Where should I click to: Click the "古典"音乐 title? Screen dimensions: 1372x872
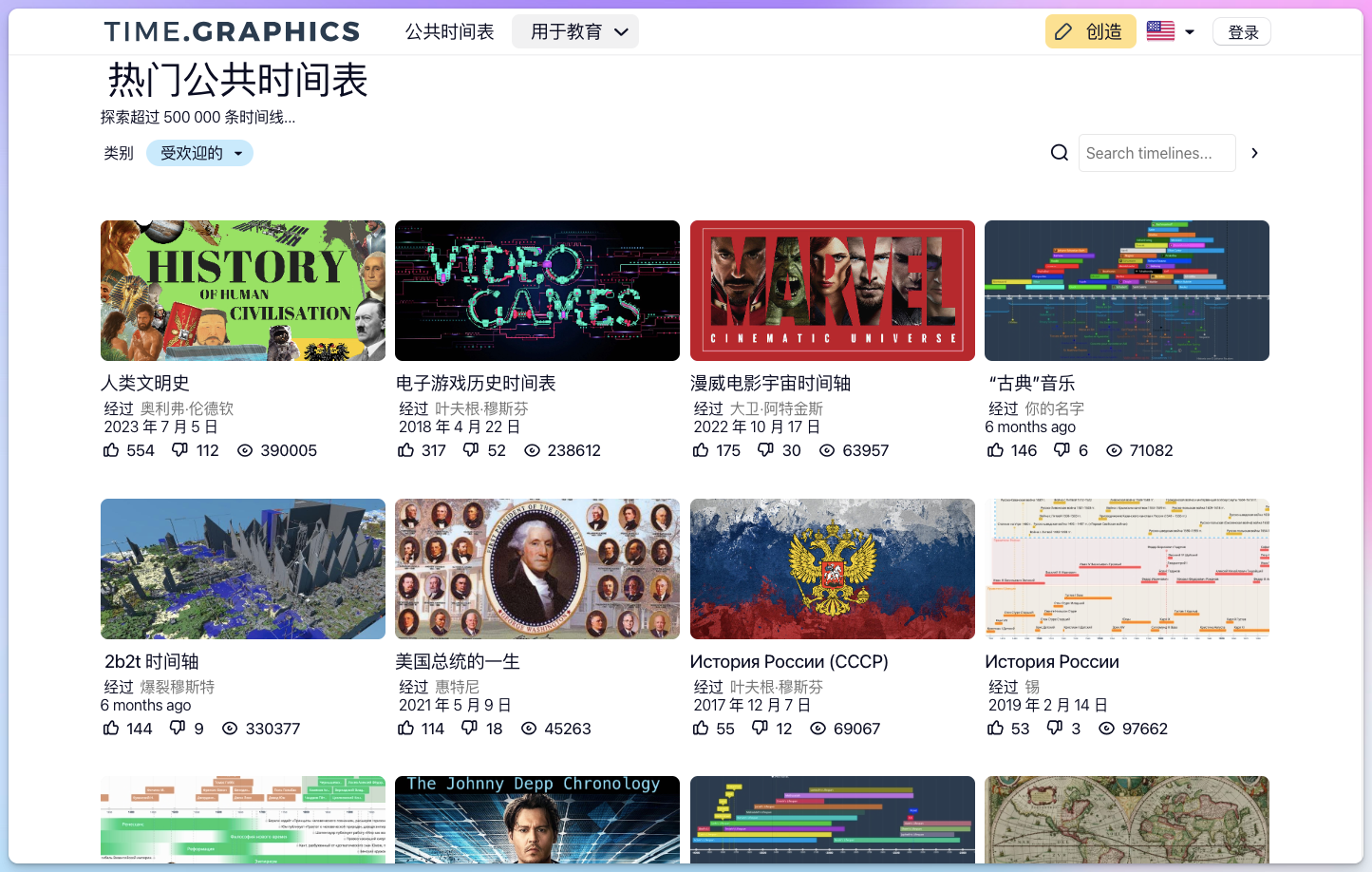(1031, 383)
